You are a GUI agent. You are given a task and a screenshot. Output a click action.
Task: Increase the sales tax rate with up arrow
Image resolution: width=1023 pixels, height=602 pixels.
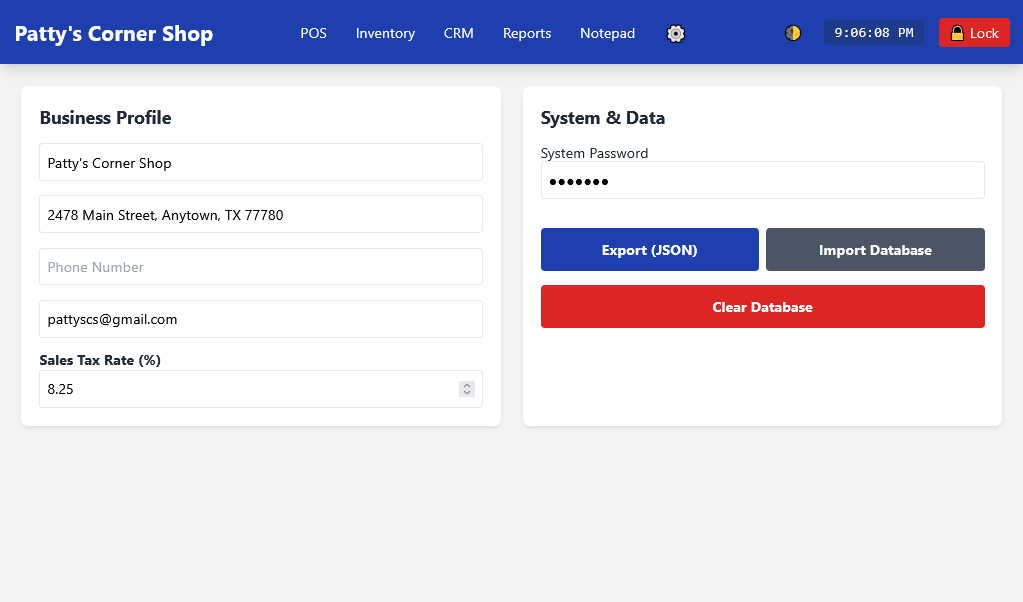click(467, 385)
